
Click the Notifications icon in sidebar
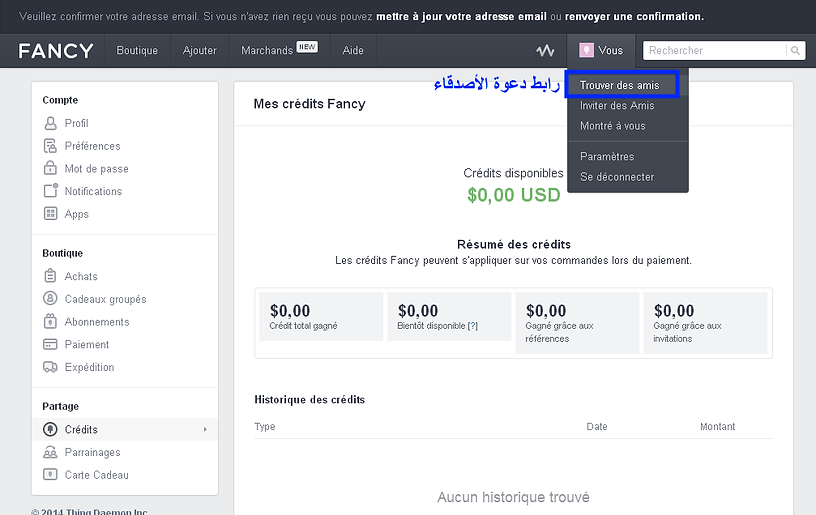[50, 191]
